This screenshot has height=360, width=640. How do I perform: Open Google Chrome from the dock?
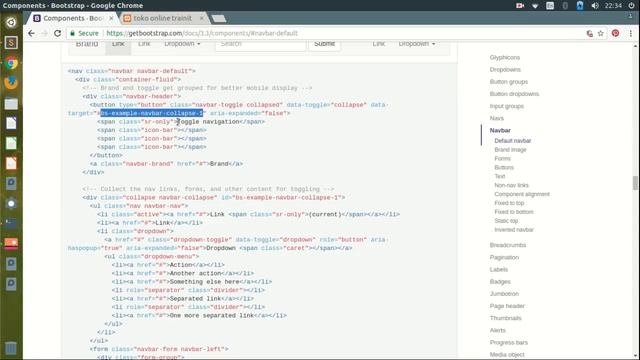point(11,63)
